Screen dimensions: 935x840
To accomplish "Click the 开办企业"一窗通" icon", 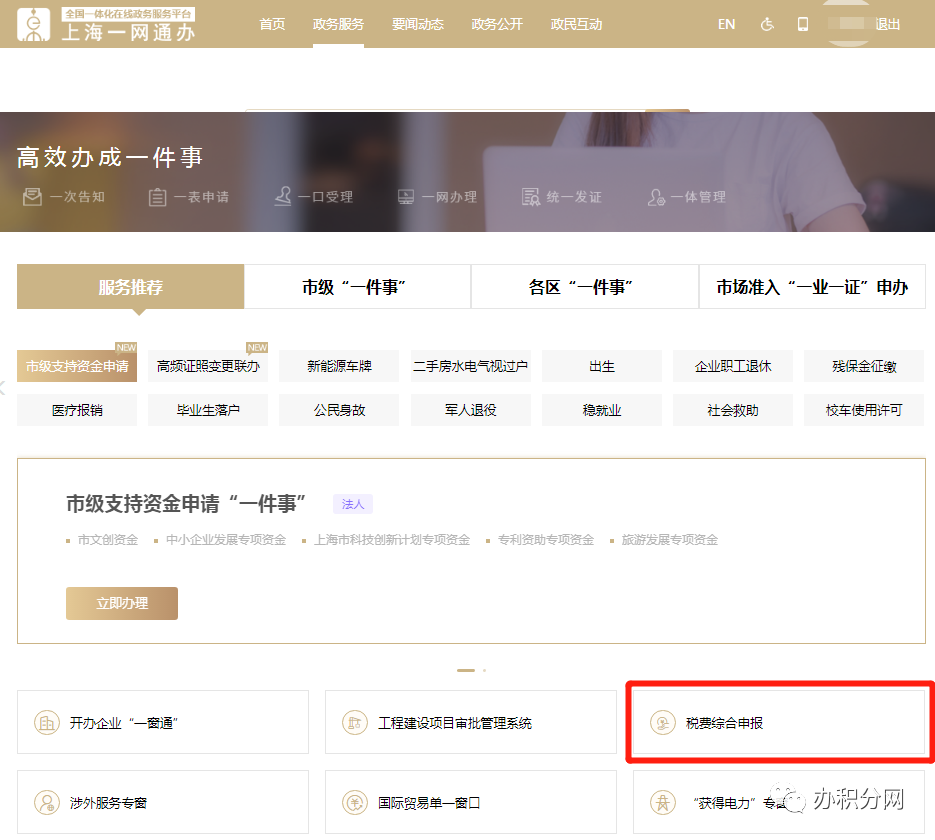I will pos(46,722).
